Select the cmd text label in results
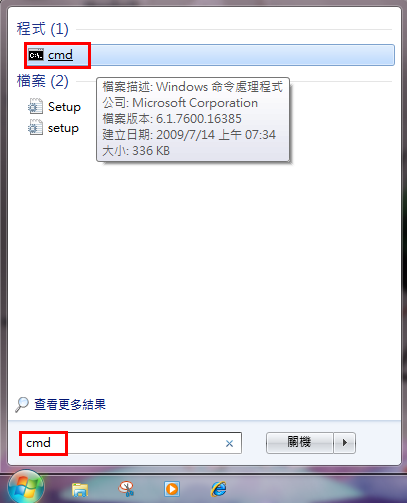This screenshot has width=407, height=503. [x=60, y=55]
